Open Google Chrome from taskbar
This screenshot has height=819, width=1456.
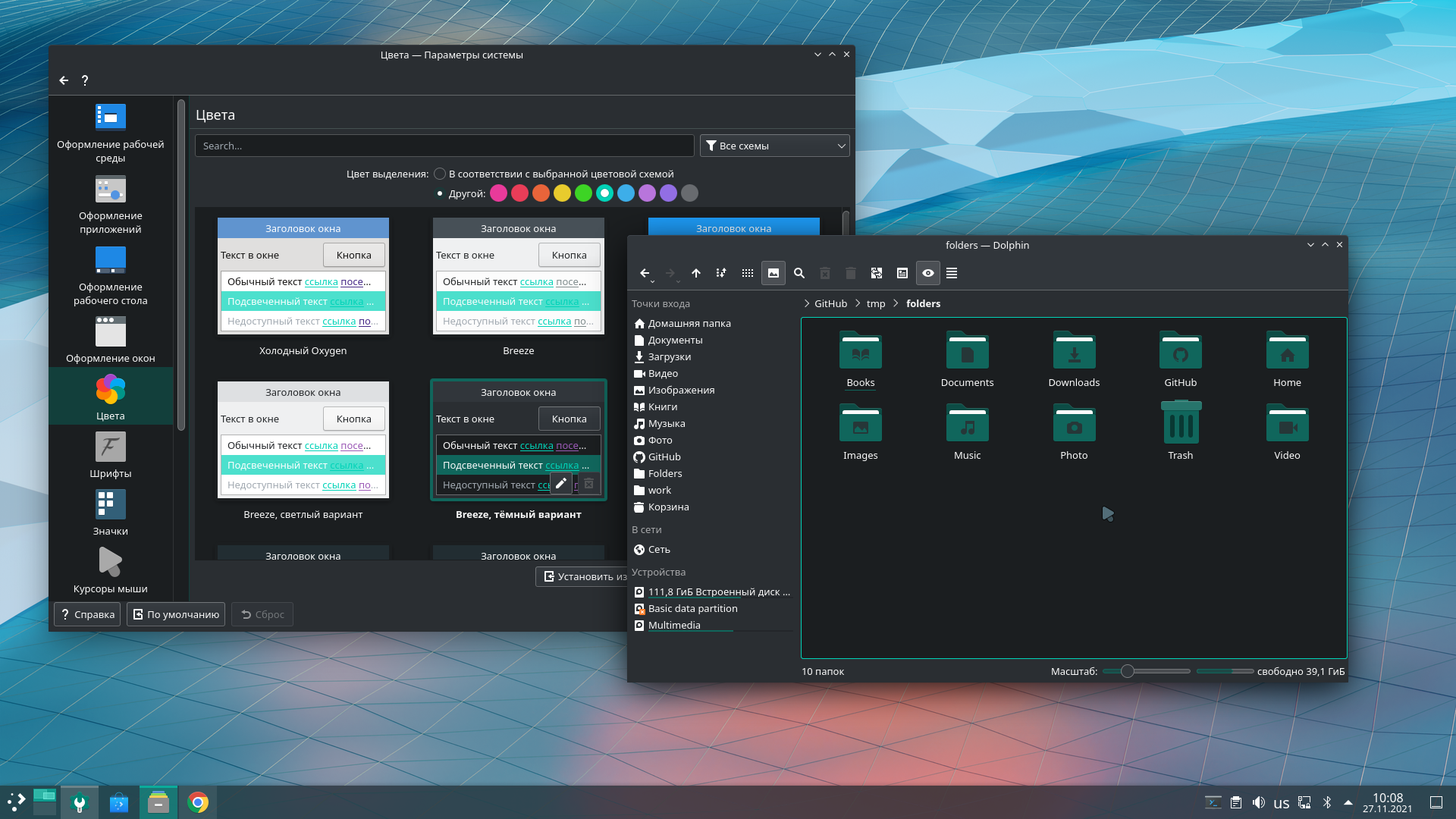point(198,802)
